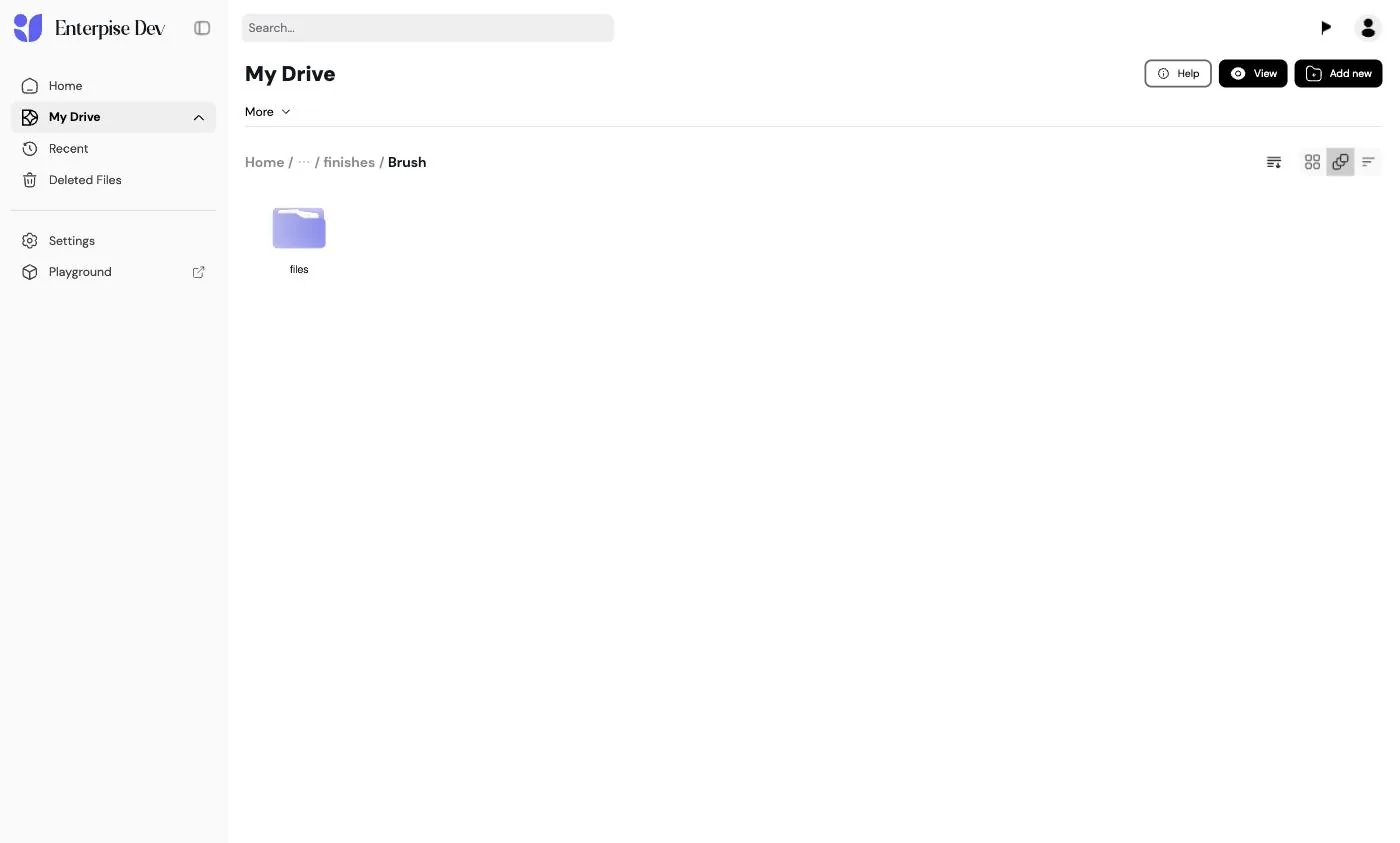Click the Playground cube icon
This screenshot has width=1400, height=843.
pyautogui.click(x=30, y=272)
